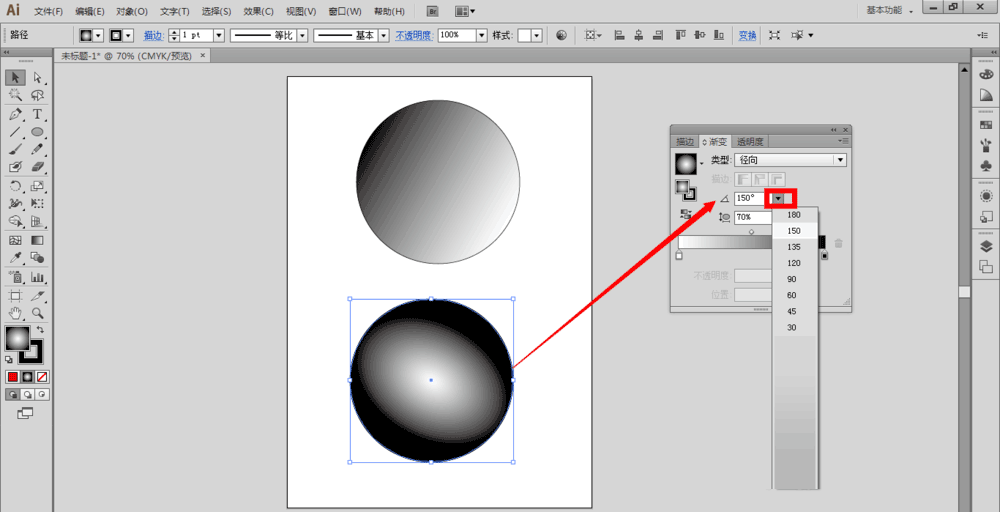Image resolution: width=1000 pixels, height=512 pixels.
Task: Select the Line Segment tool
Action: point(15,132)
